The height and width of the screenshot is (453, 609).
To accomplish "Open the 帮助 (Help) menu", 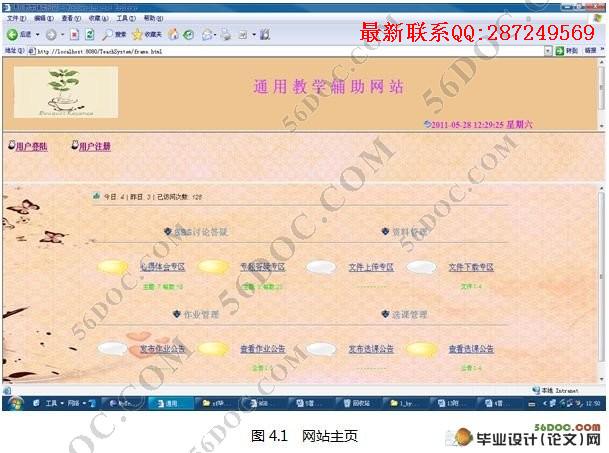I will [x=153, y=18].
